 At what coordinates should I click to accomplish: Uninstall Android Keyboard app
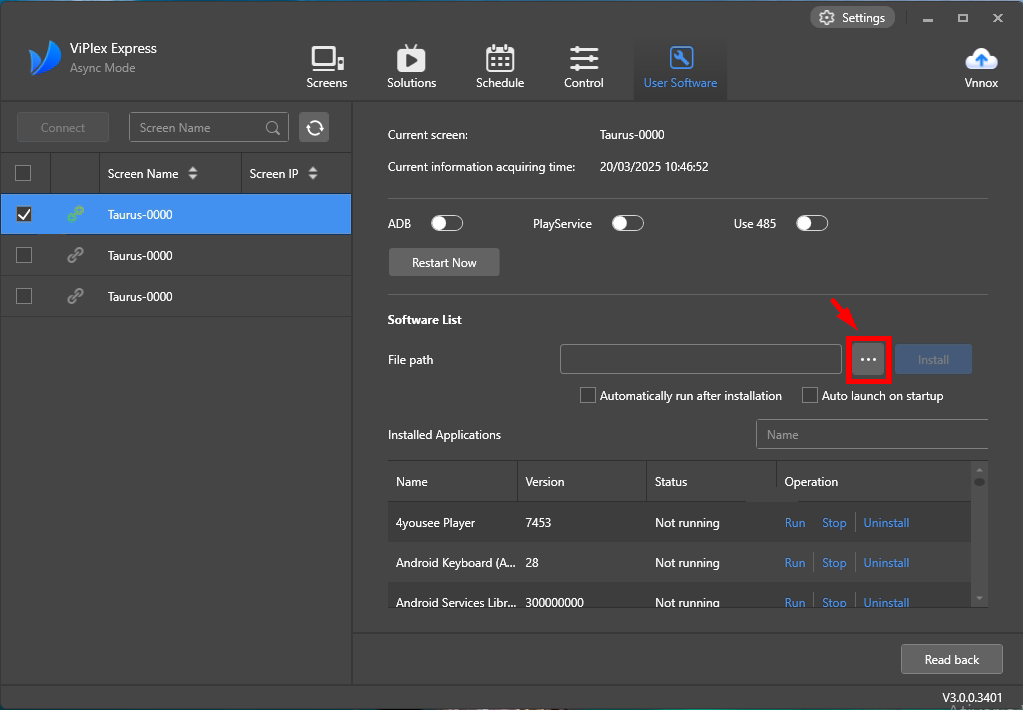pos(886,563)
